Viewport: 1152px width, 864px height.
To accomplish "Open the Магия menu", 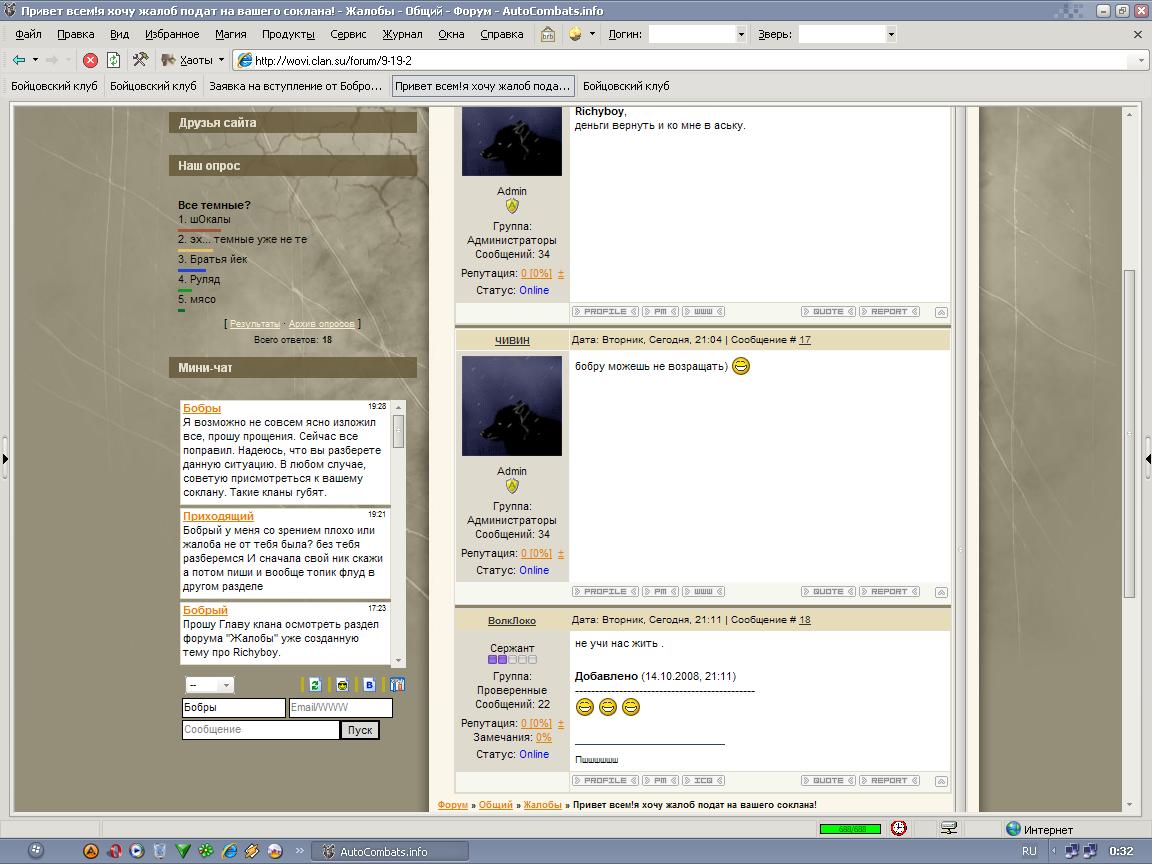I will [x=231, y=34].
